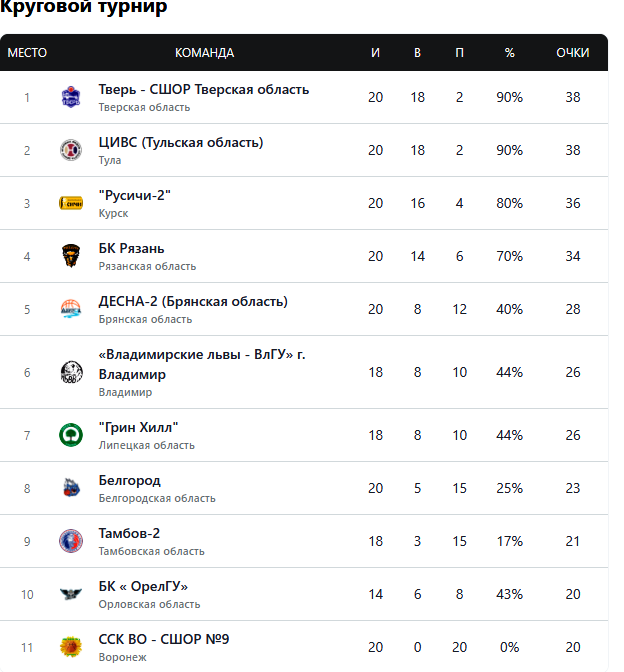Click the ЦИВС team logo icon
Screen dimensions: 624x672
coord(71,150)
